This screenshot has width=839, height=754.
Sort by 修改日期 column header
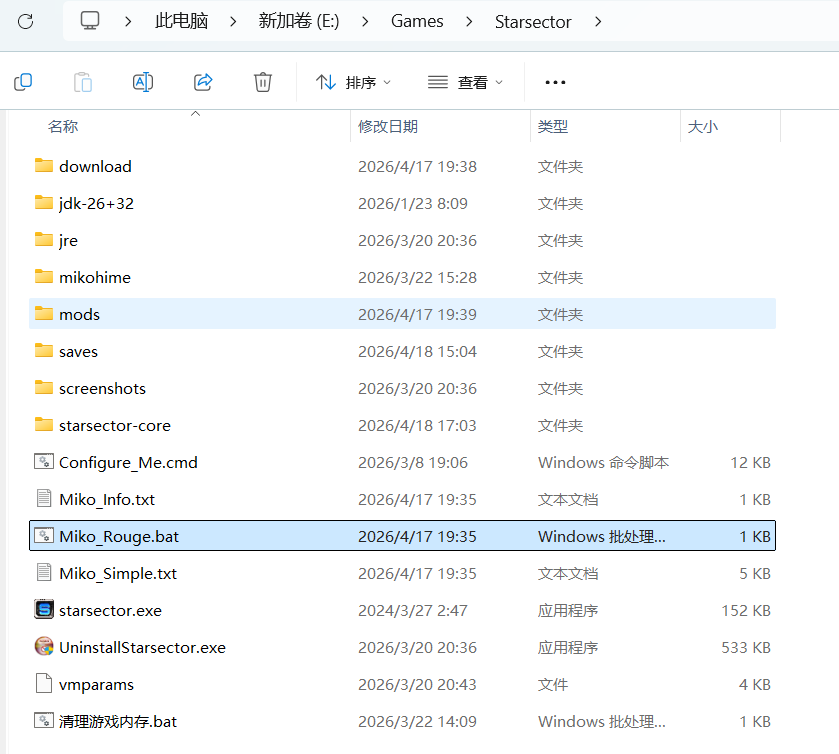[388, 127]
